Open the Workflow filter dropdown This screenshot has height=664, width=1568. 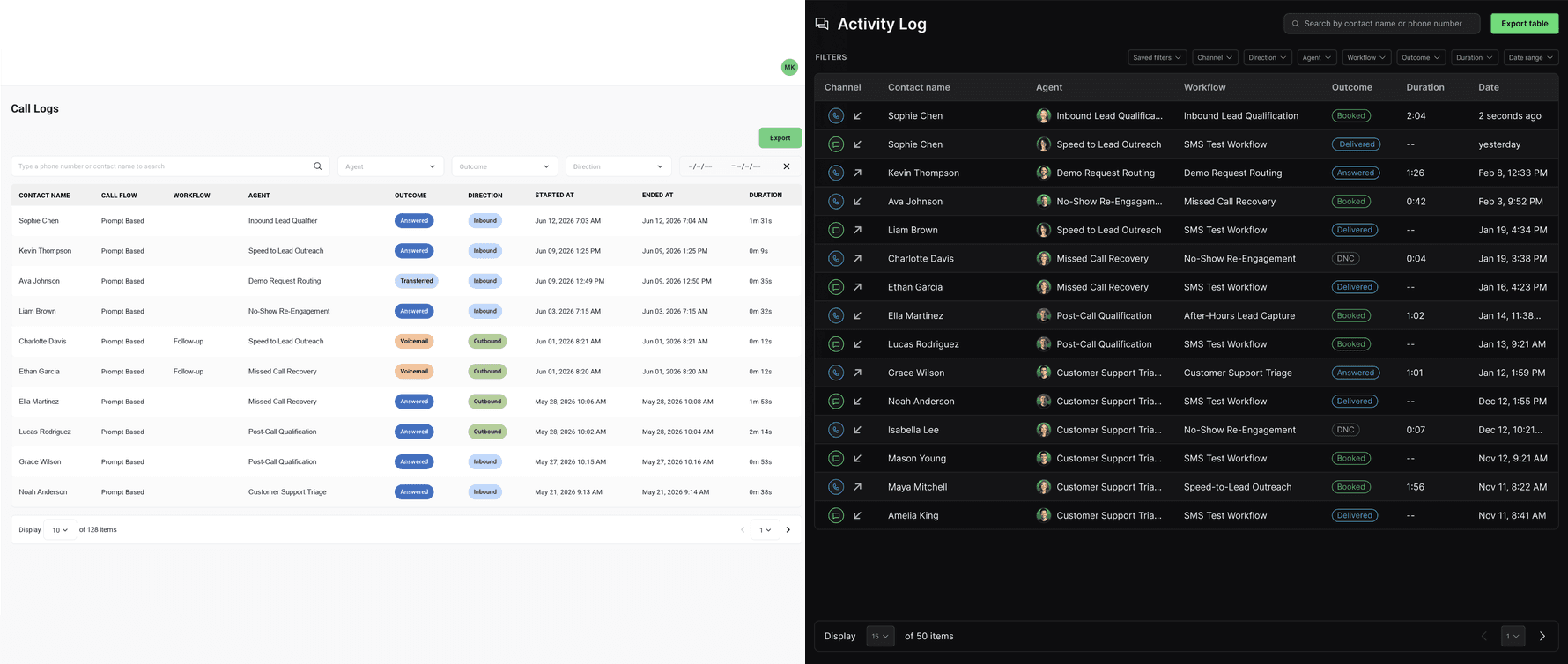[x=1366, y=57]
